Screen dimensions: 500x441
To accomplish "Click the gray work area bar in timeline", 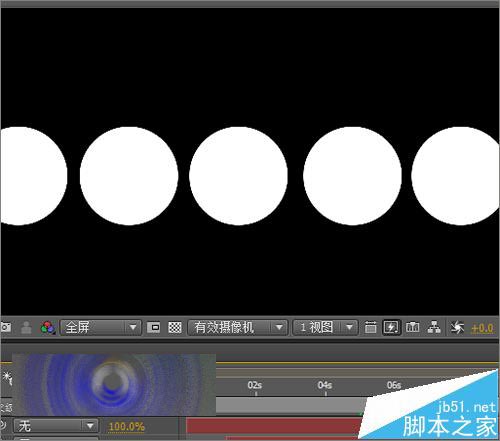I will coord(290,406).
